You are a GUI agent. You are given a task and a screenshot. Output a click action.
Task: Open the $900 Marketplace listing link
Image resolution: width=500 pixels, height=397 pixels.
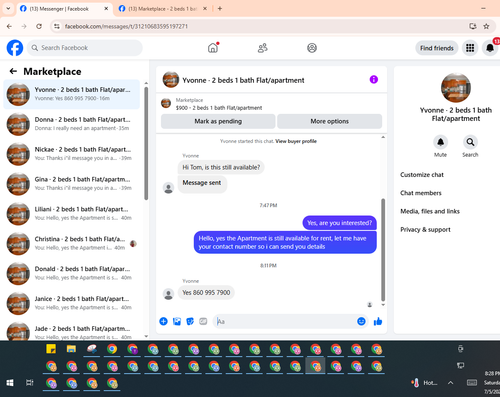(219, 108)
